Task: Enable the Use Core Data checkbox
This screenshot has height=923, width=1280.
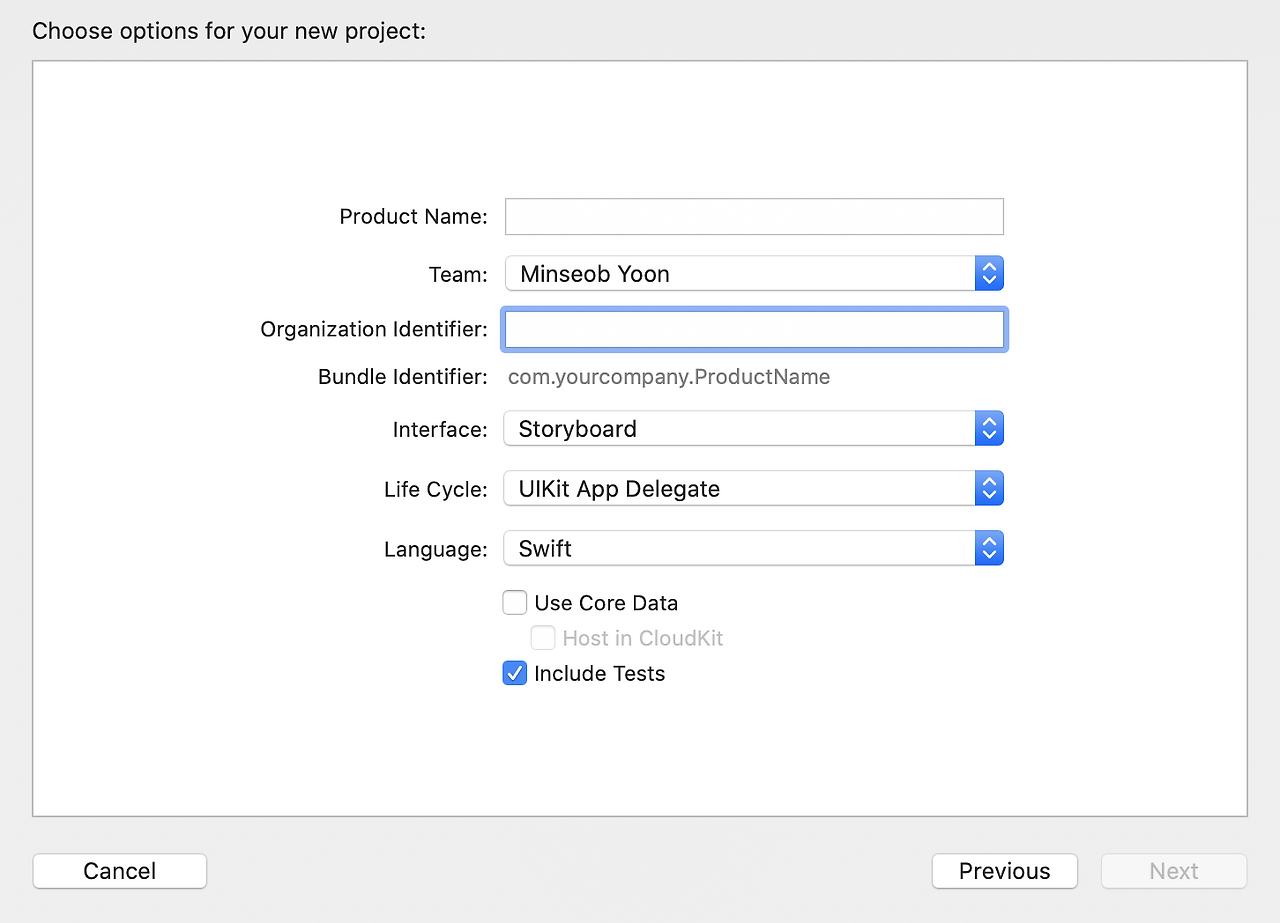Action: 514,602
